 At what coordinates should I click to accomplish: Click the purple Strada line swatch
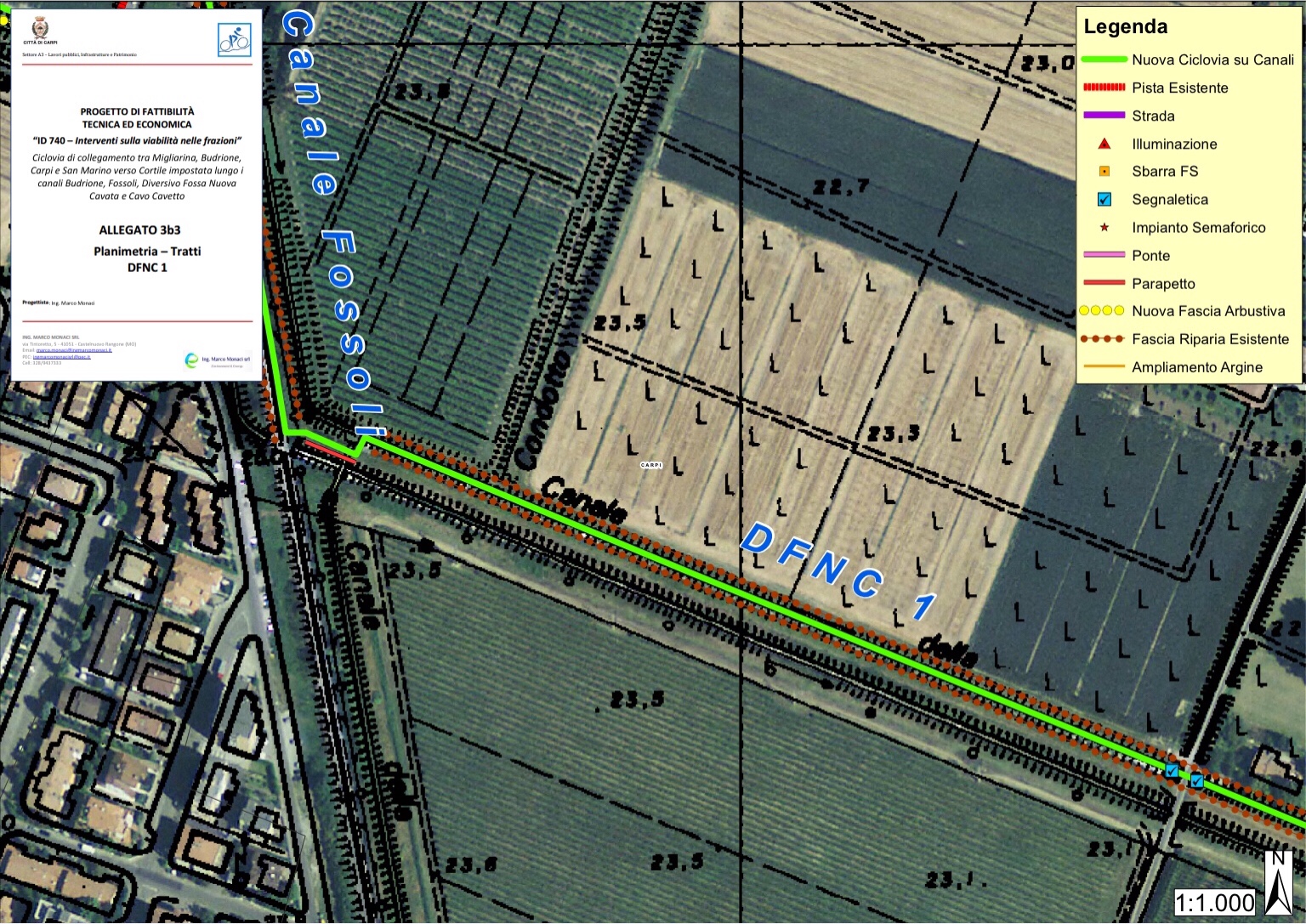click(x=1104, y=116)
